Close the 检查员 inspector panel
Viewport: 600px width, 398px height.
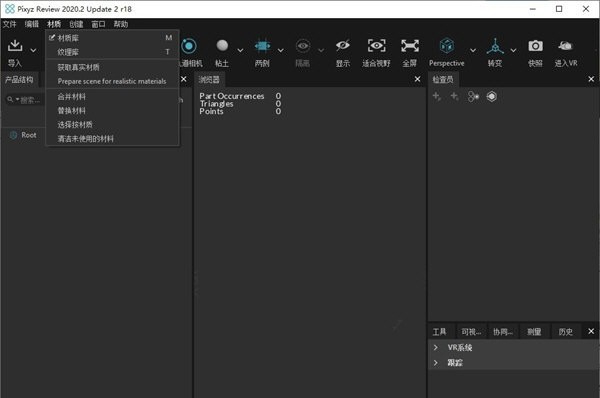[591, 79]
